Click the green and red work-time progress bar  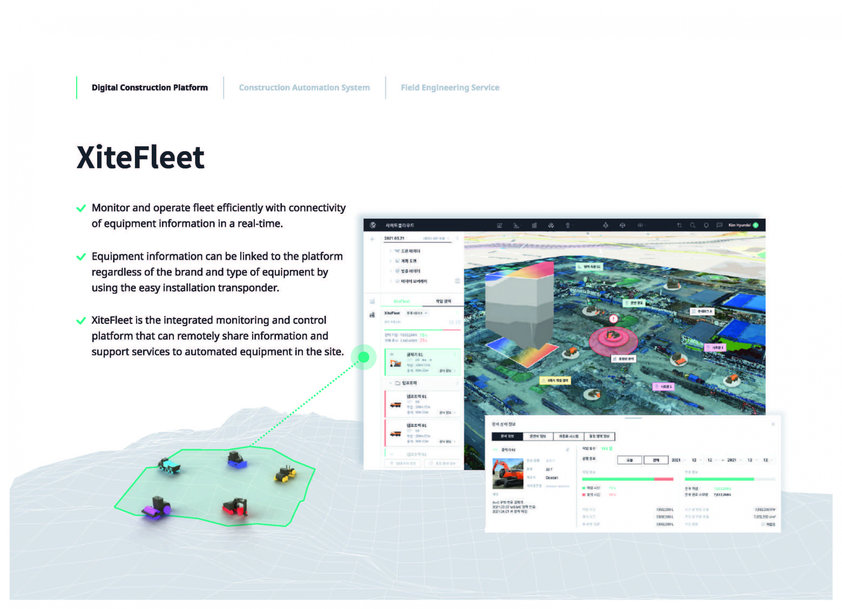(x=628, y=478)
